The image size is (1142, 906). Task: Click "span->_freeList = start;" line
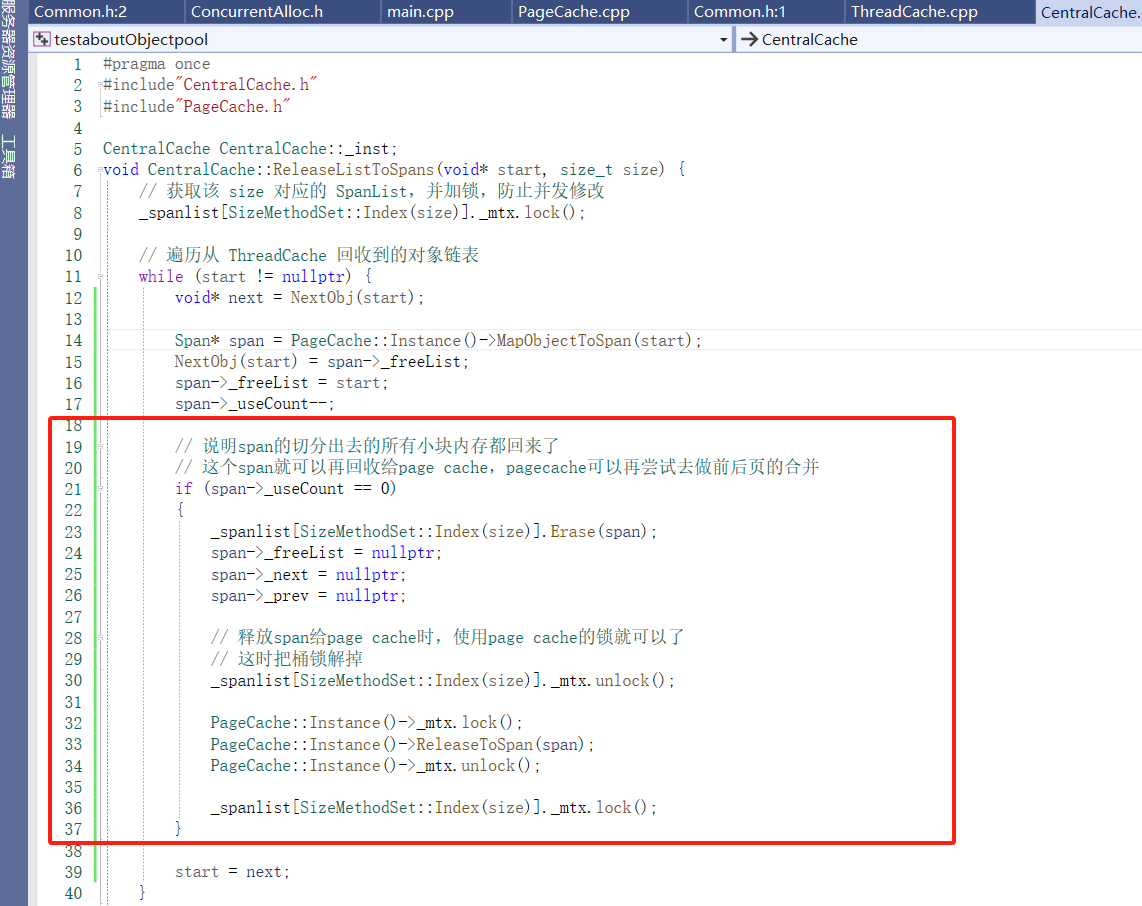coord(281,382)
